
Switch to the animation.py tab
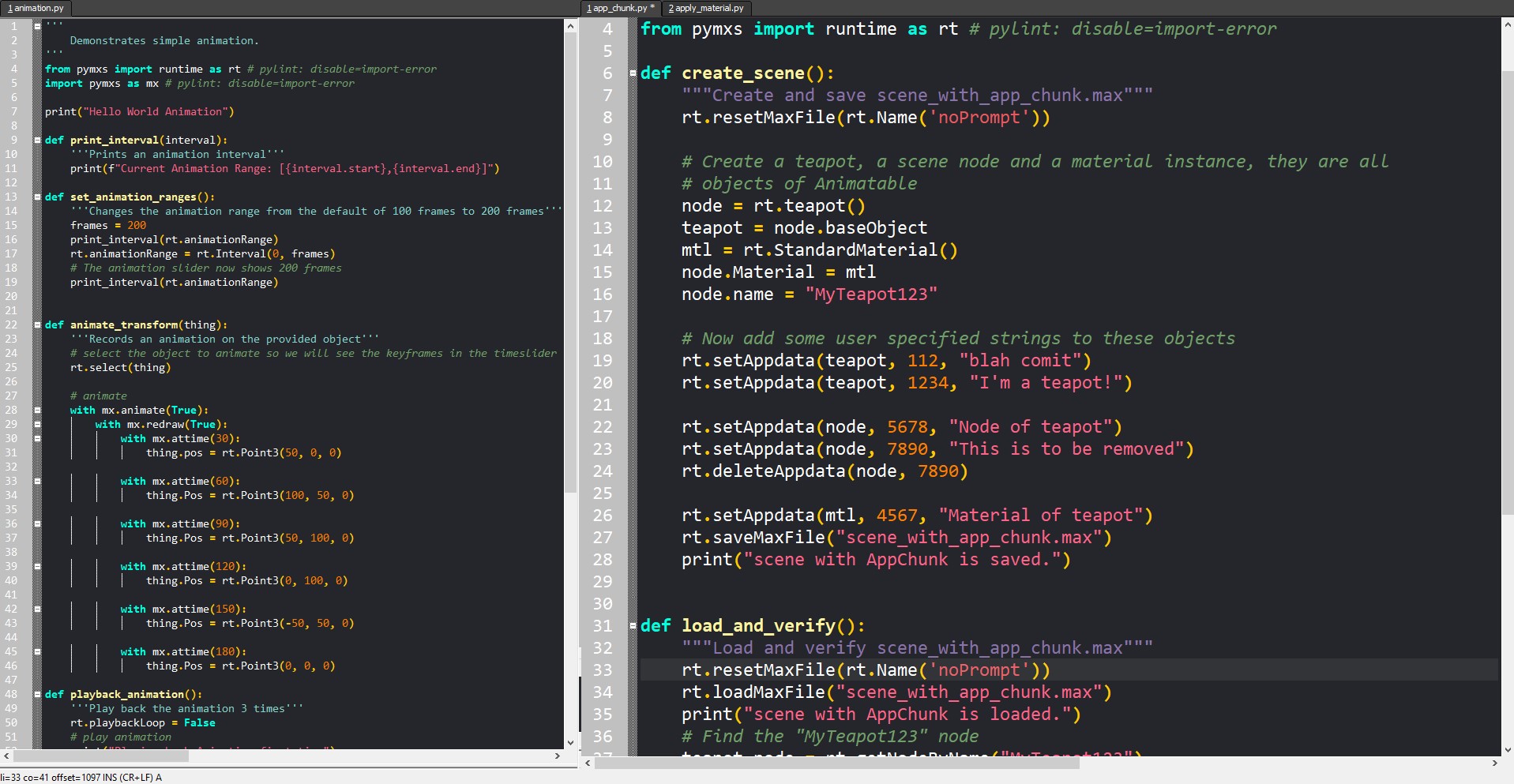coord(36,8)
